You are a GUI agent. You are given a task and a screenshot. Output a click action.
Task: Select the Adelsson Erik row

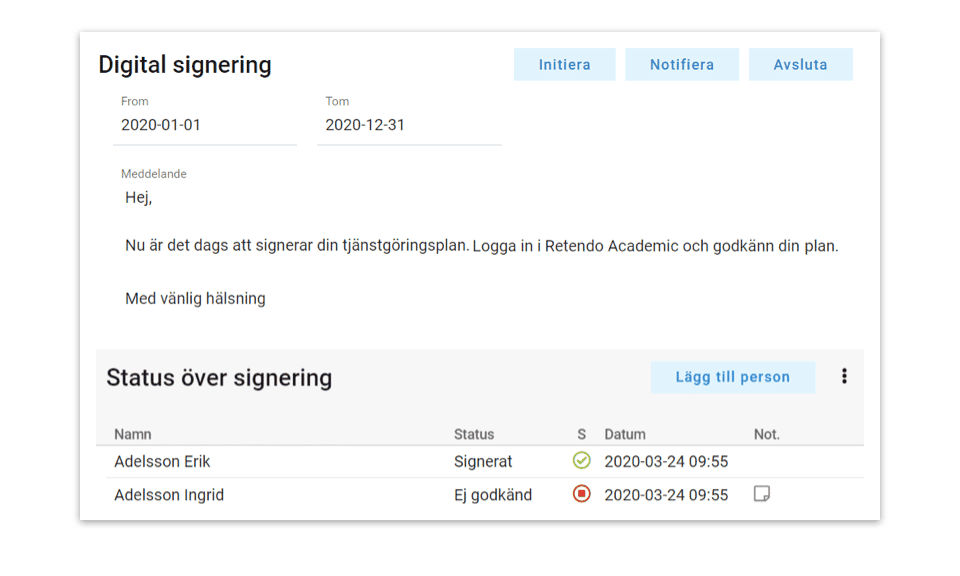(x=162, y=462)
